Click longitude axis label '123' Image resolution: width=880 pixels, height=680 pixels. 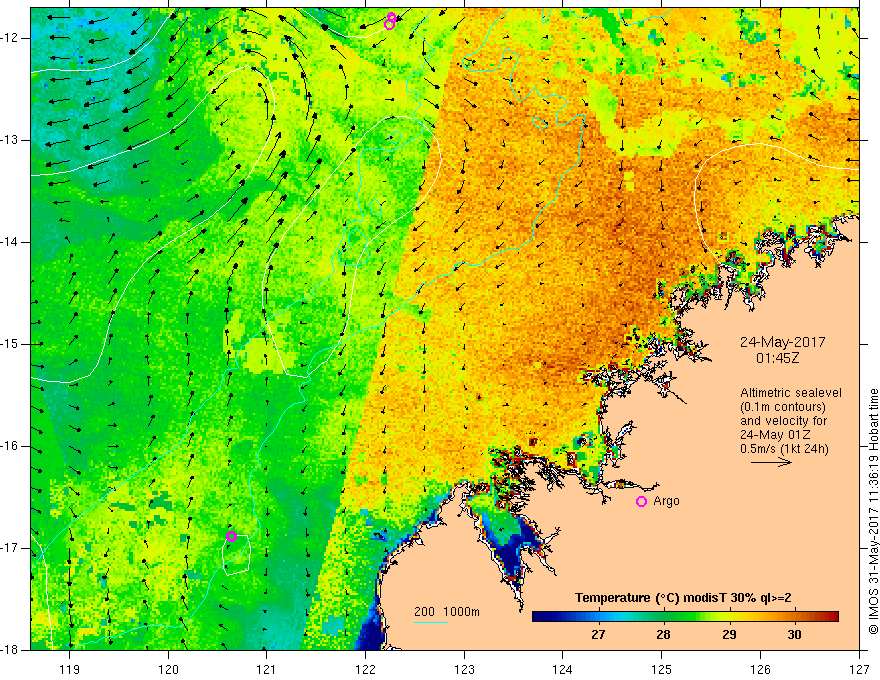(x=464, y=669)
